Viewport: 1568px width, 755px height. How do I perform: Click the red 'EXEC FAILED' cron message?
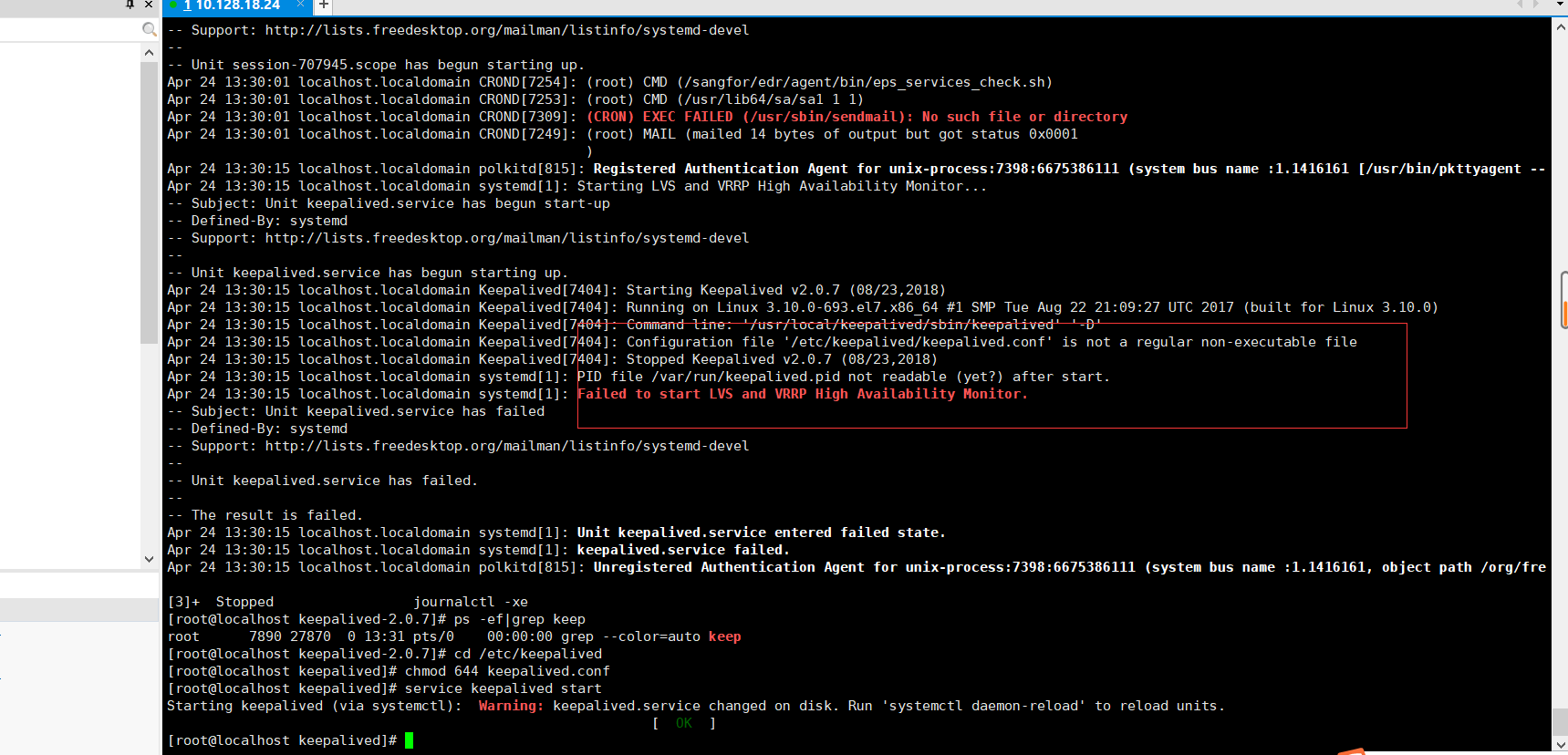(x=857, y=117)
